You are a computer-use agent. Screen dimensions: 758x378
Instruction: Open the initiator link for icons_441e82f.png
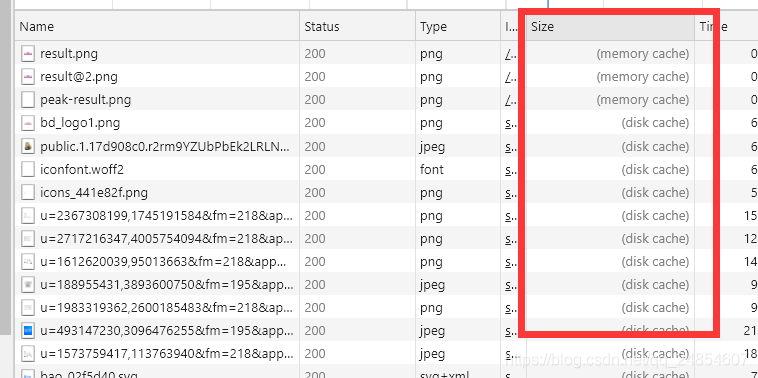coord(510,193)
